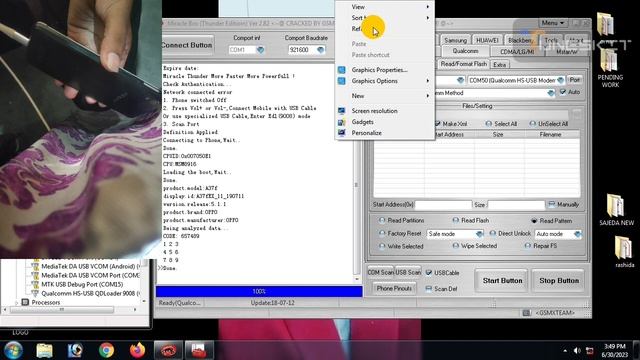Click the Phone Pinouts button
This screenshot has height=360, width=640.
pyautogui.click(x=394, y=288)
